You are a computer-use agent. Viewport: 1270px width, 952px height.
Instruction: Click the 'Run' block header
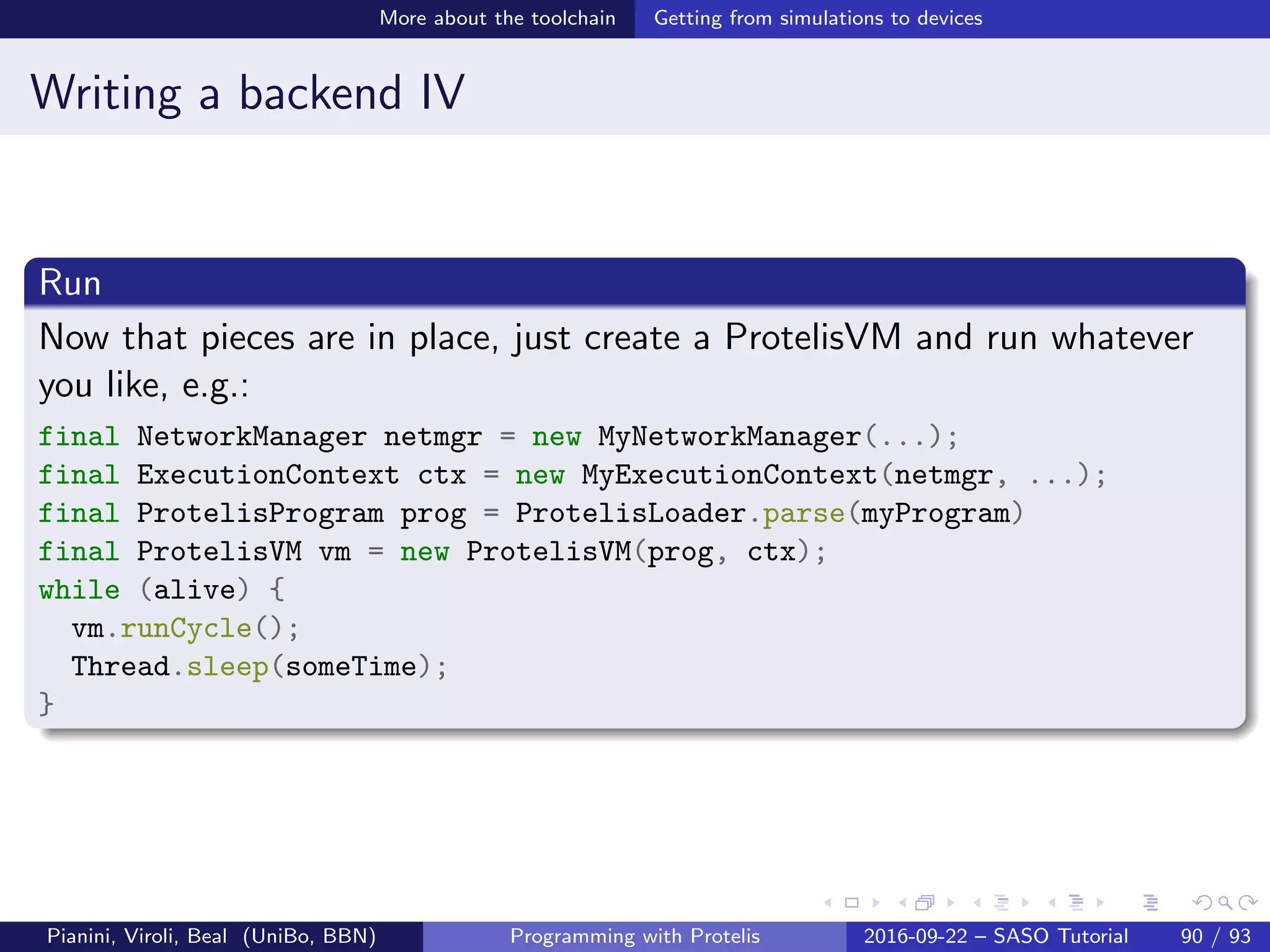point(70,283)
